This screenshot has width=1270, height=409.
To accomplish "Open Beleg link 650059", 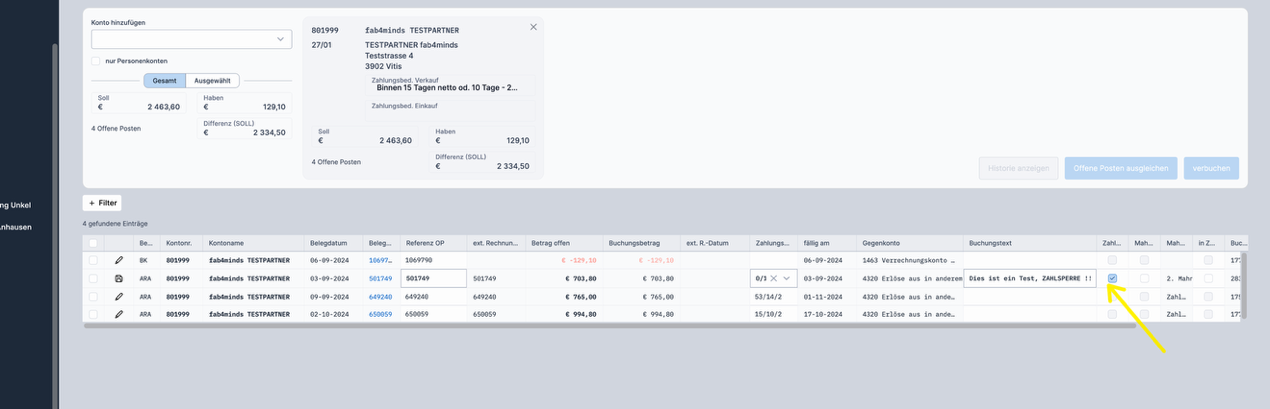I will 380,314.
